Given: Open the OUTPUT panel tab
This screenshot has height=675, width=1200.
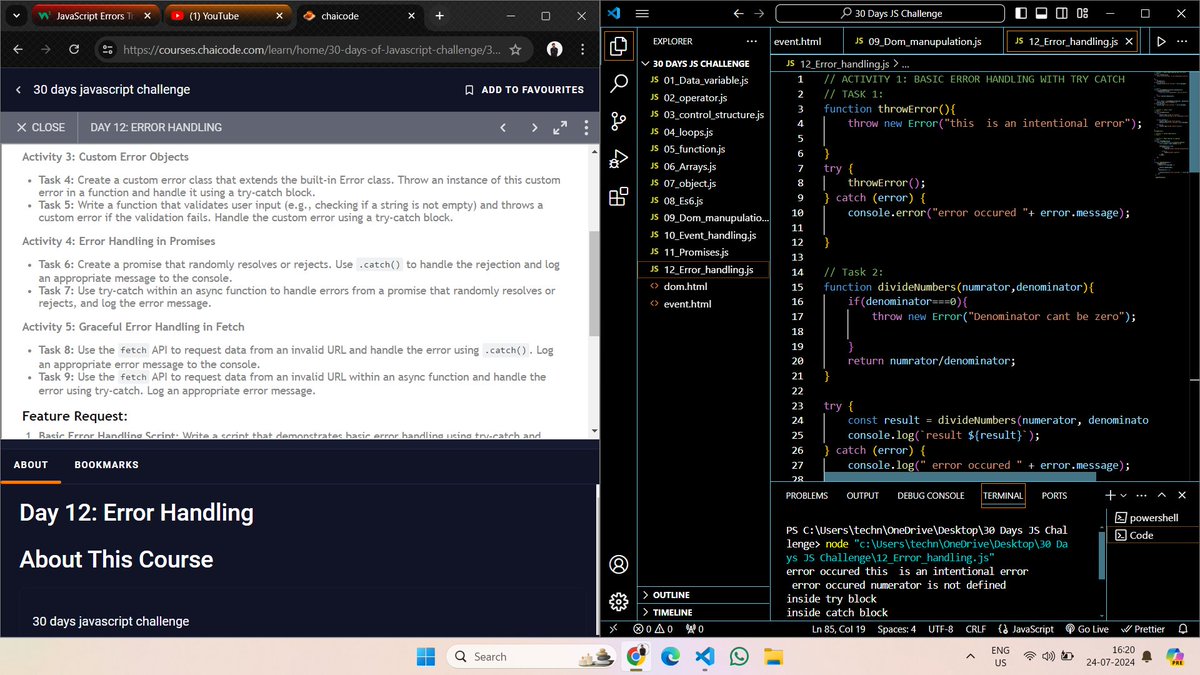Looking at the screenshot, I should [x=862, y=495].
